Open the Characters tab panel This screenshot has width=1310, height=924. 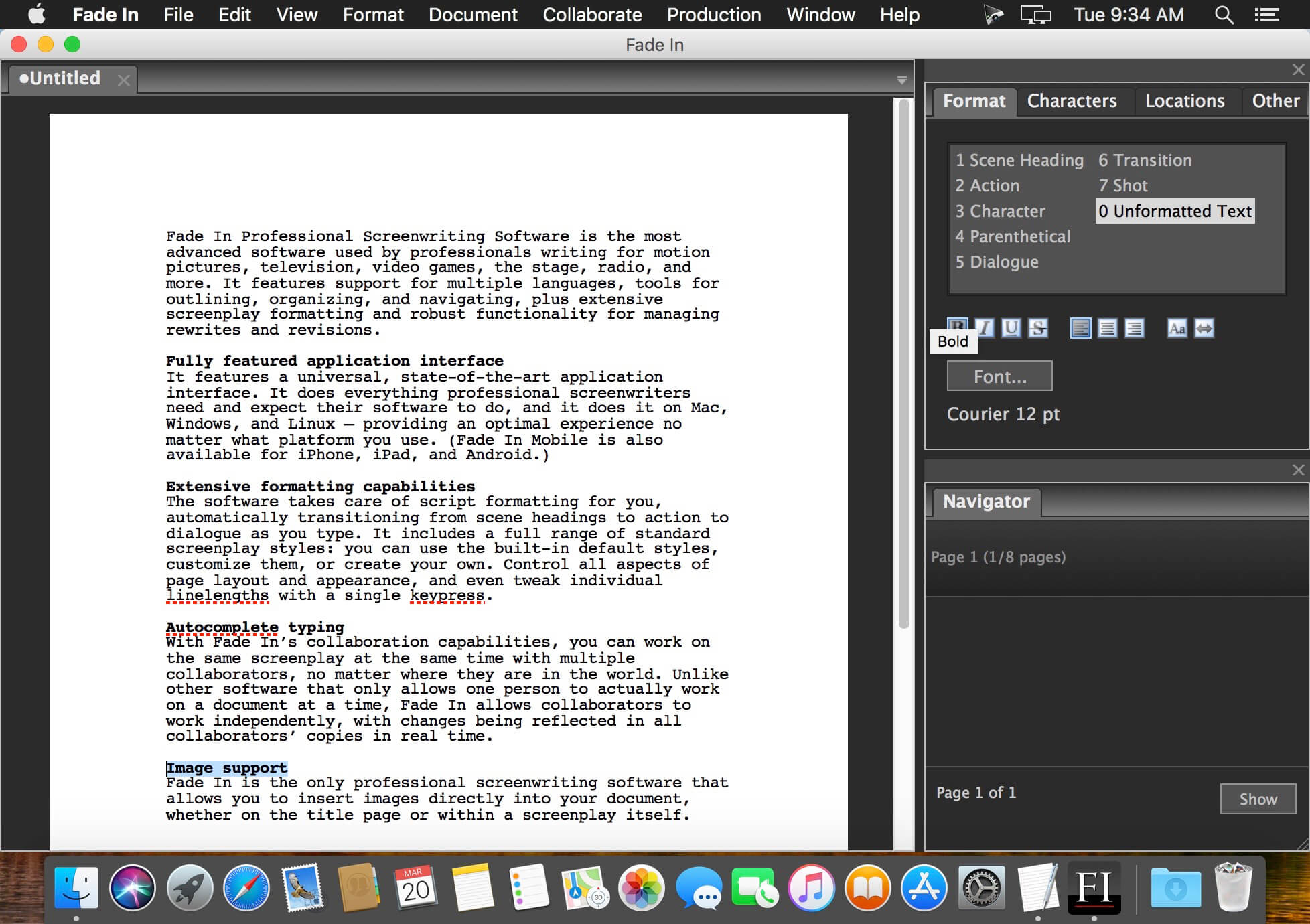point(1072,101)
